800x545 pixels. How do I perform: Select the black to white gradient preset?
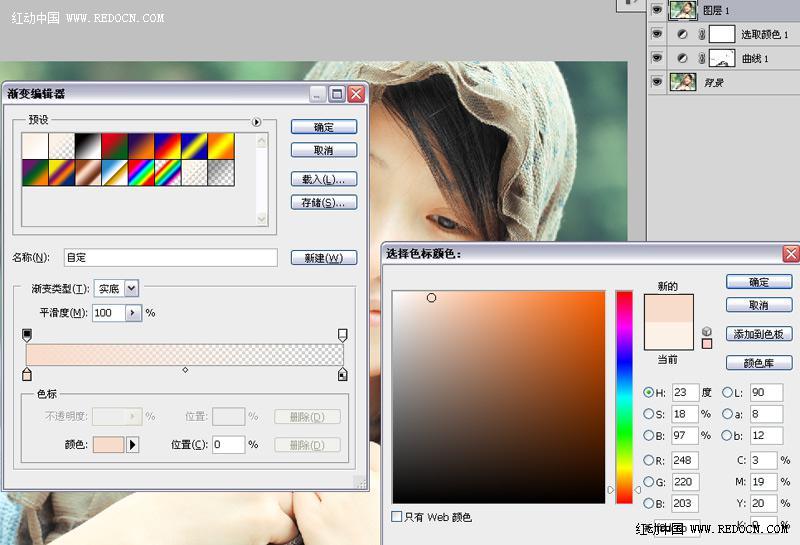(88, 146)
